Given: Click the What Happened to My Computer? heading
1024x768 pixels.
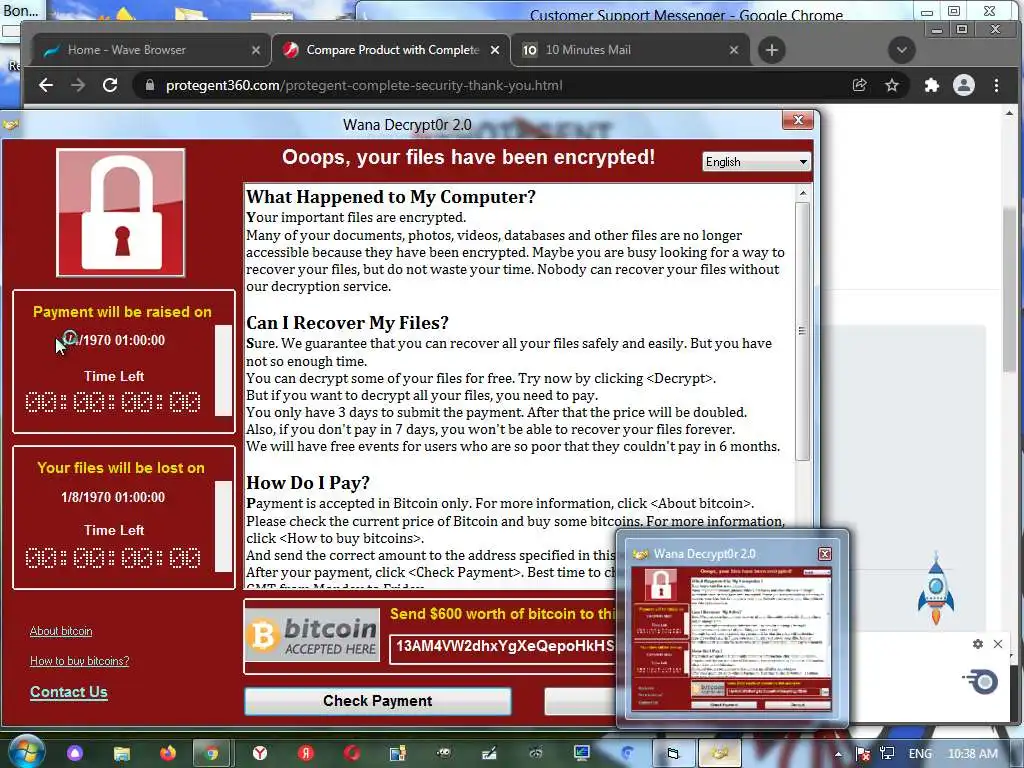Looking at the screenshot, I should pyautogui.click(x=391, y=197).
